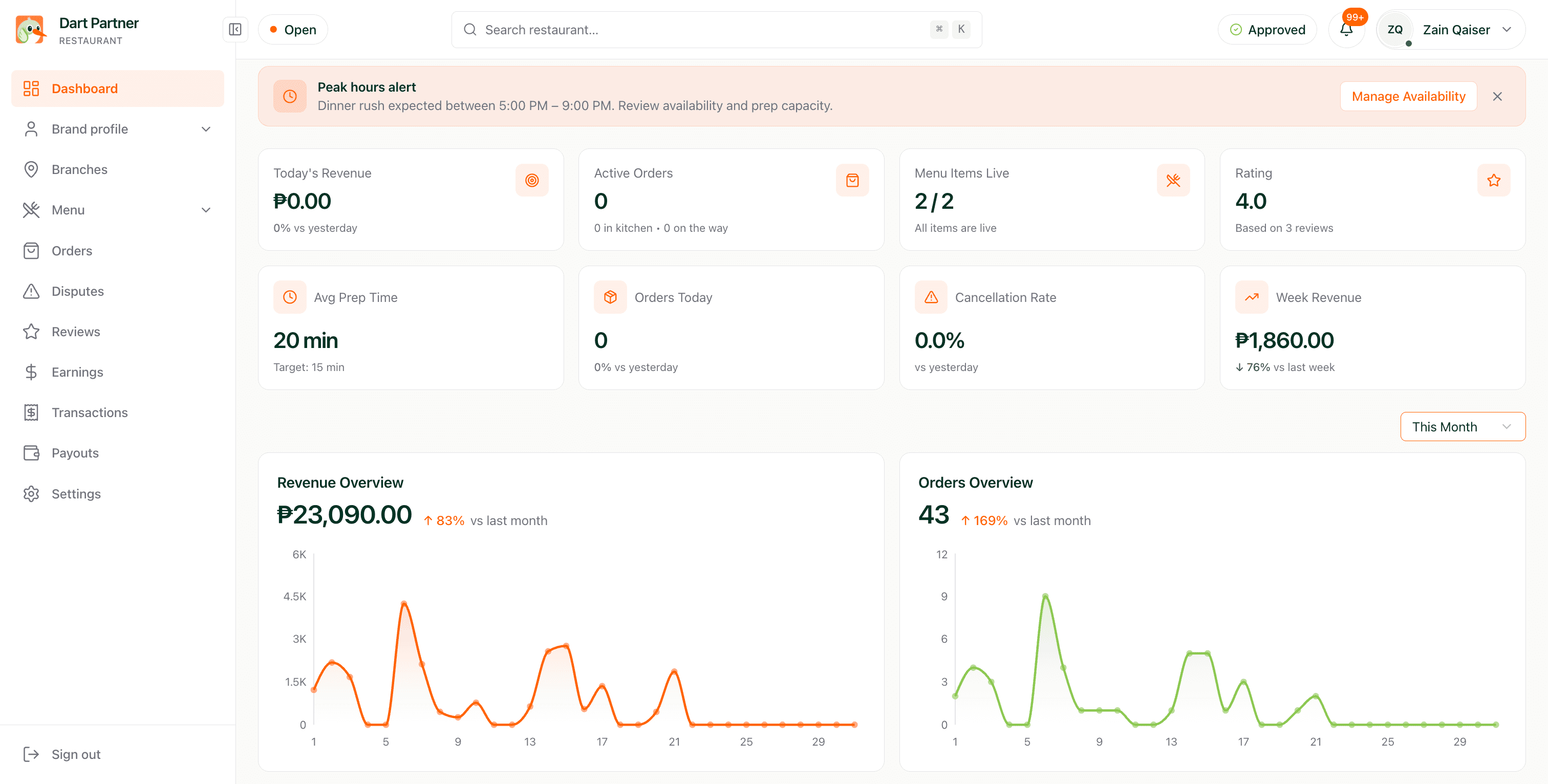1548x784 pixels.
Task: Open notifications via the bell icon
Action: click(1346, 30)
